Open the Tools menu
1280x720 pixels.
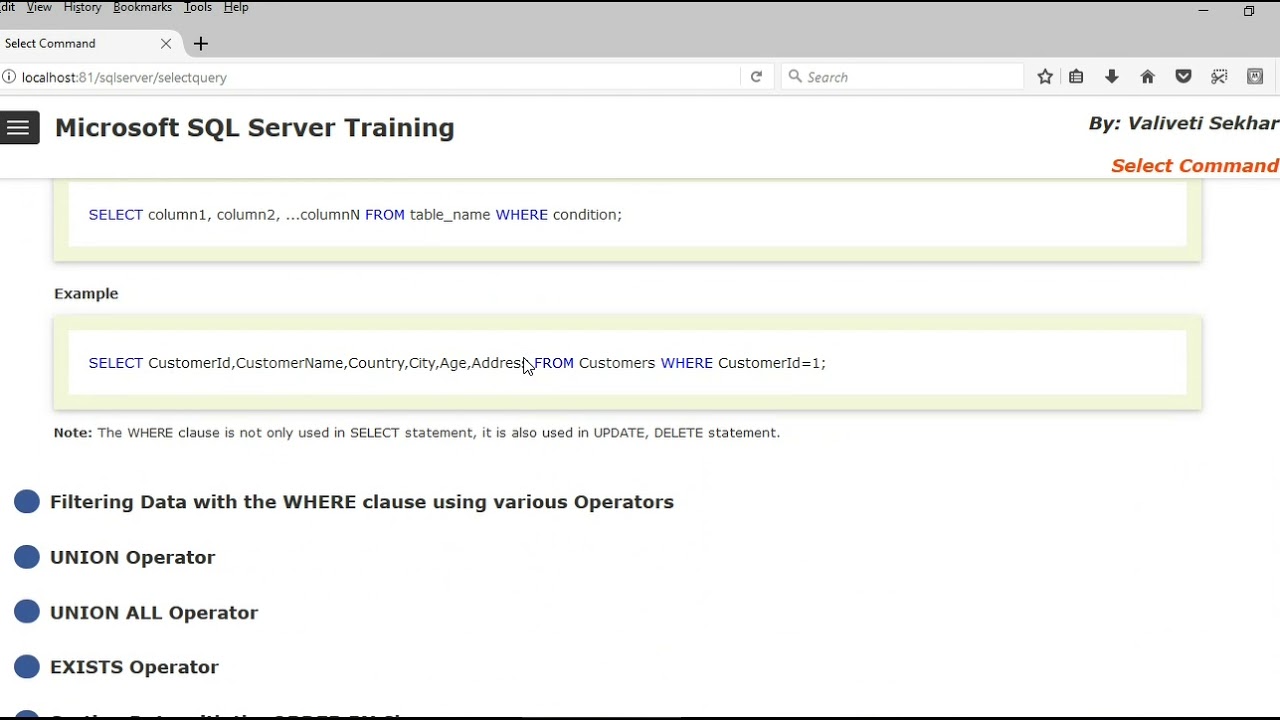click(198, 7)
